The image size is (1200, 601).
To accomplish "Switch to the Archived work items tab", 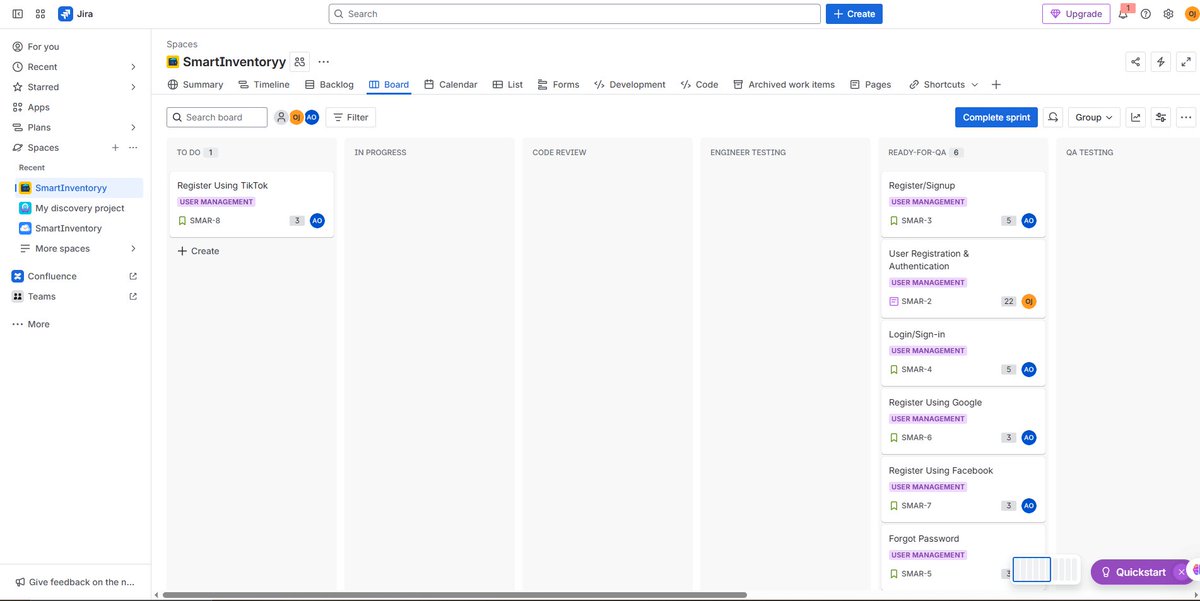I will 784,85.
